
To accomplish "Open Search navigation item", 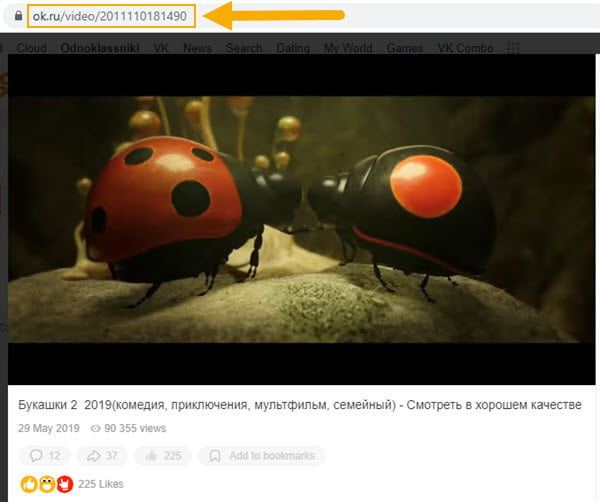I will (244, 48).
